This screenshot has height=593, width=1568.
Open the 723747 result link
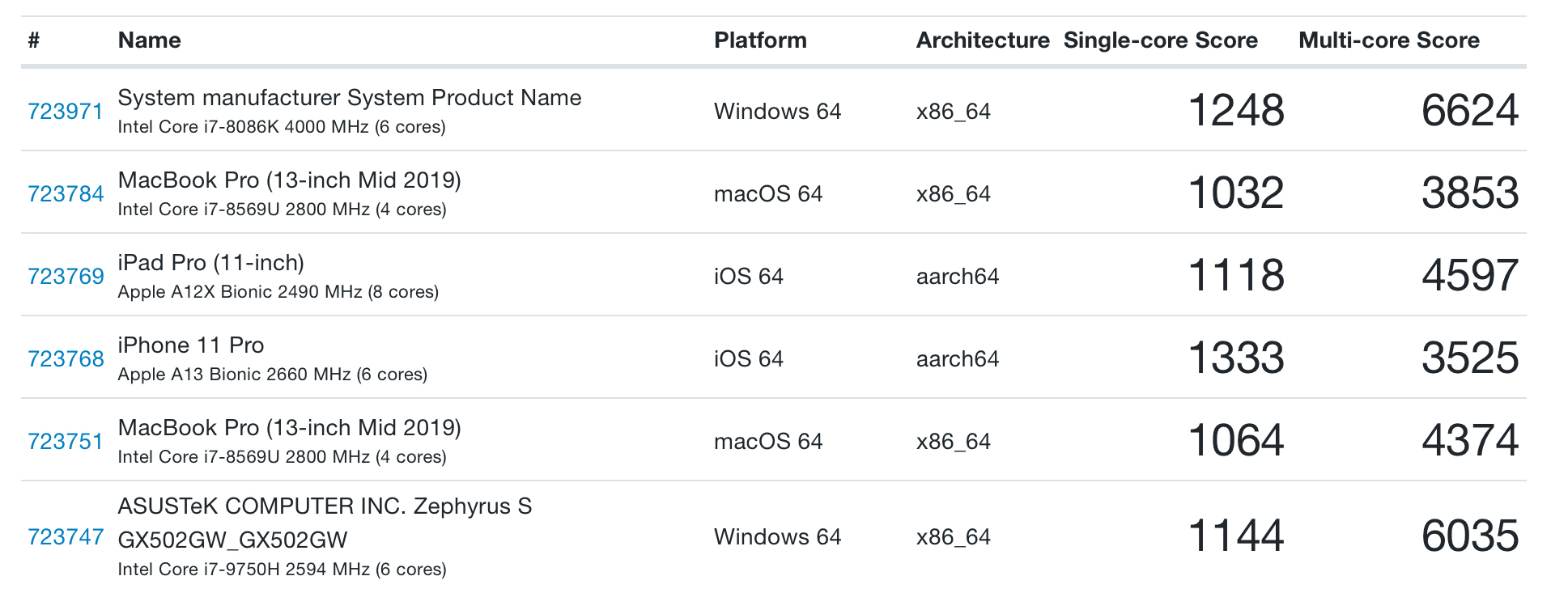[66, 537]
